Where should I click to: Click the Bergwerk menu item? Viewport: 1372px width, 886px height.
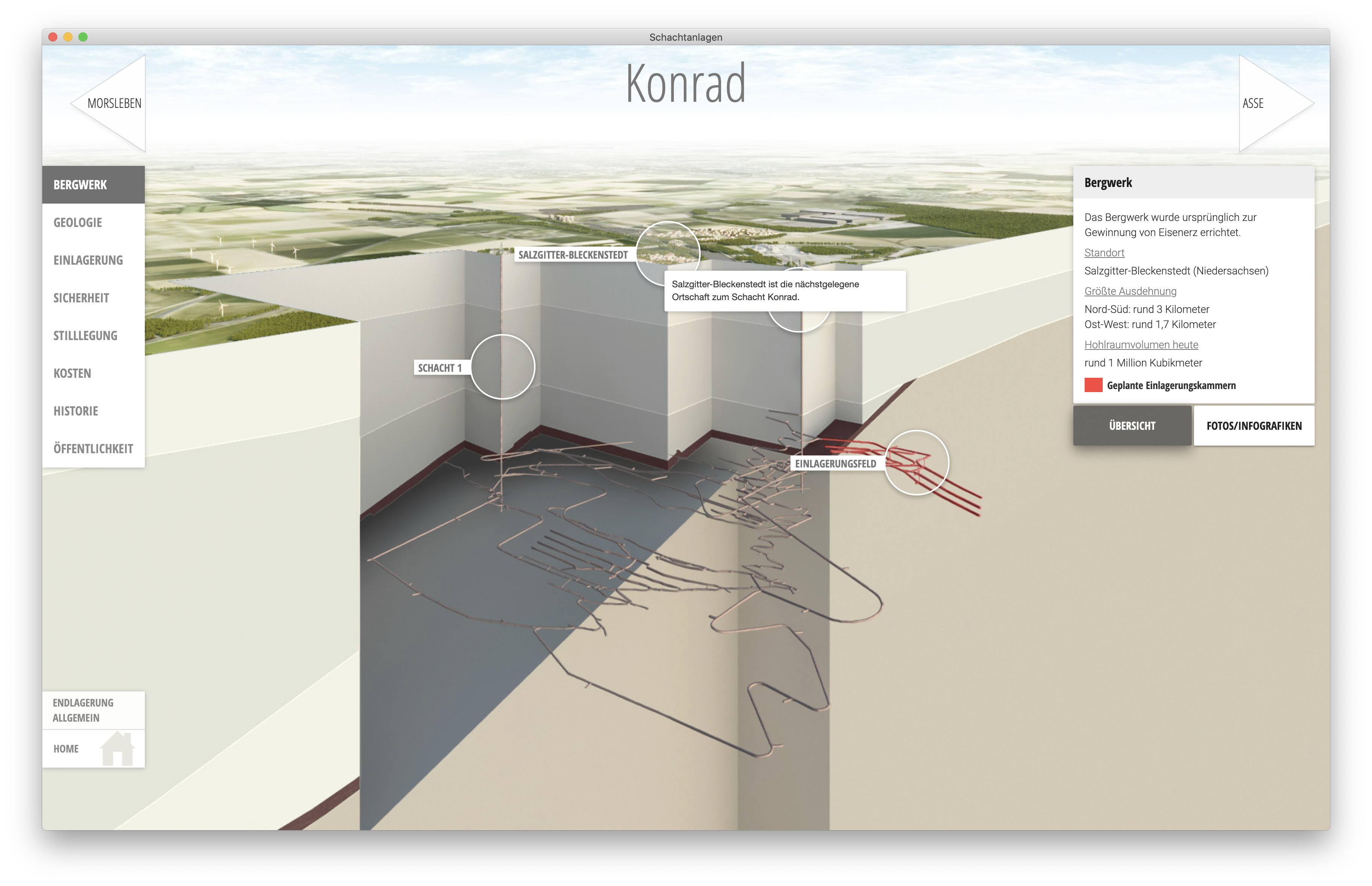pyautogui.click(x=81, y=185)
